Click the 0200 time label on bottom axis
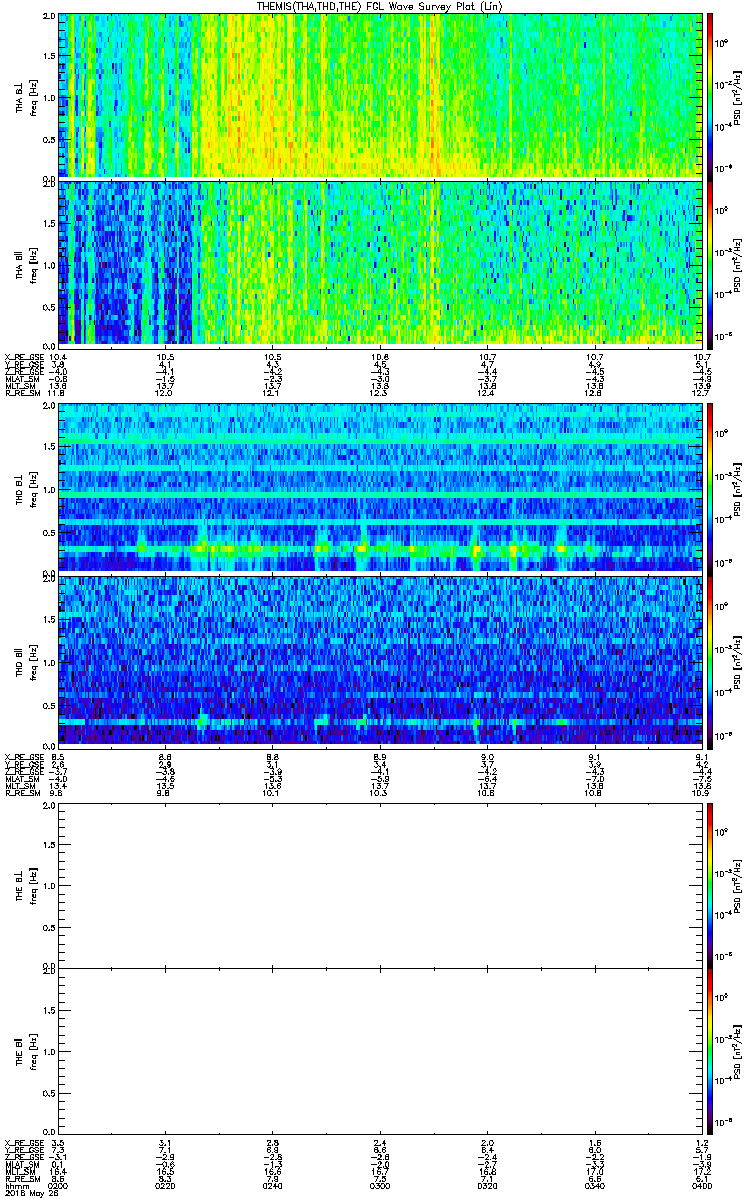Viewport: 750px width, 1200px height. [x=58, y=1184]
